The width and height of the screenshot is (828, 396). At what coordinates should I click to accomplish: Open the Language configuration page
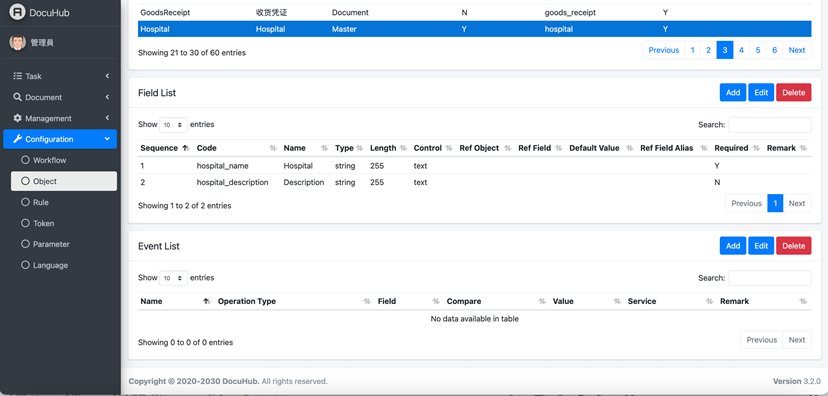(x=64, y=265)
